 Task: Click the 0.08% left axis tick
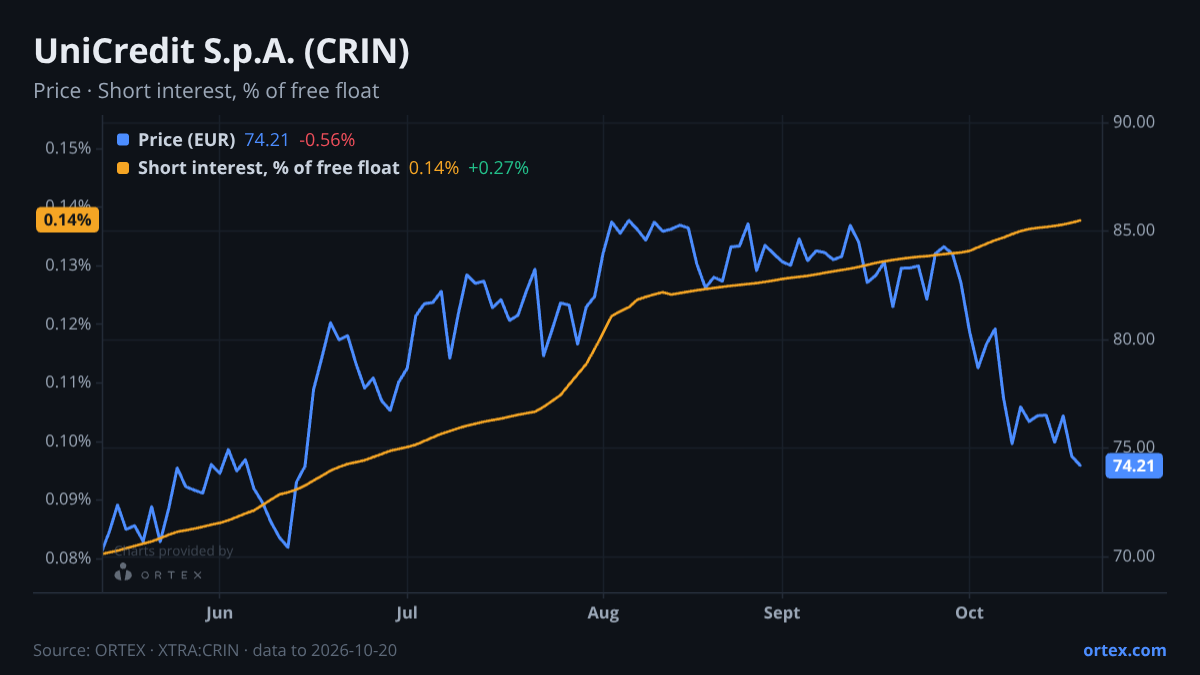coord(69,558)
